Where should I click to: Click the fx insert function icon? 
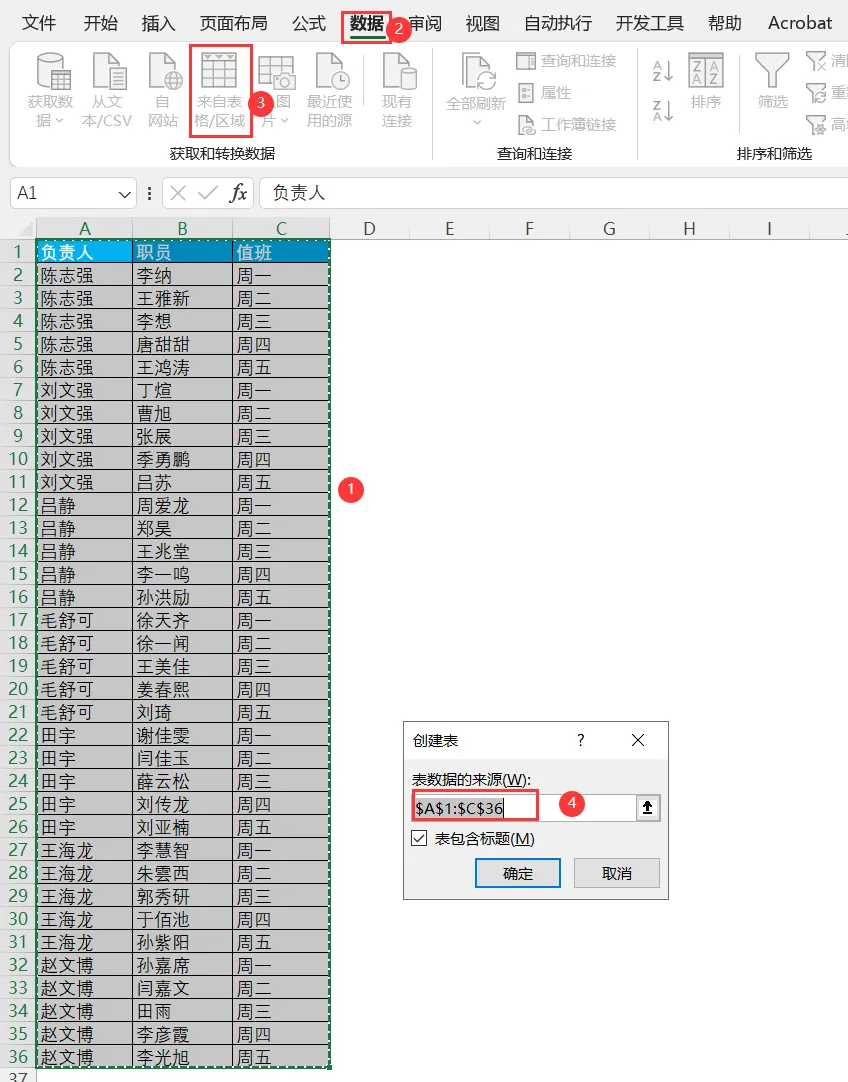pyautogui.click(x=238, y=193)
